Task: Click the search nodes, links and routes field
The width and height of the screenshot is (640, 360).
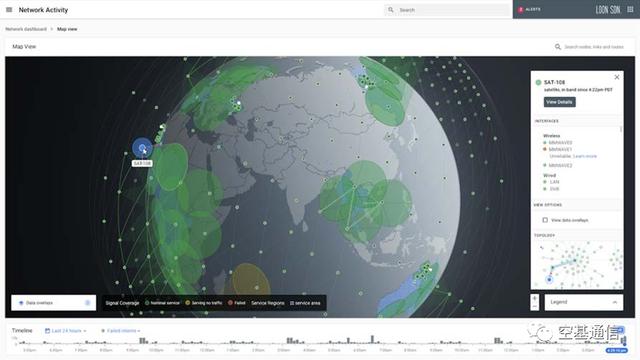Action: 594,47
